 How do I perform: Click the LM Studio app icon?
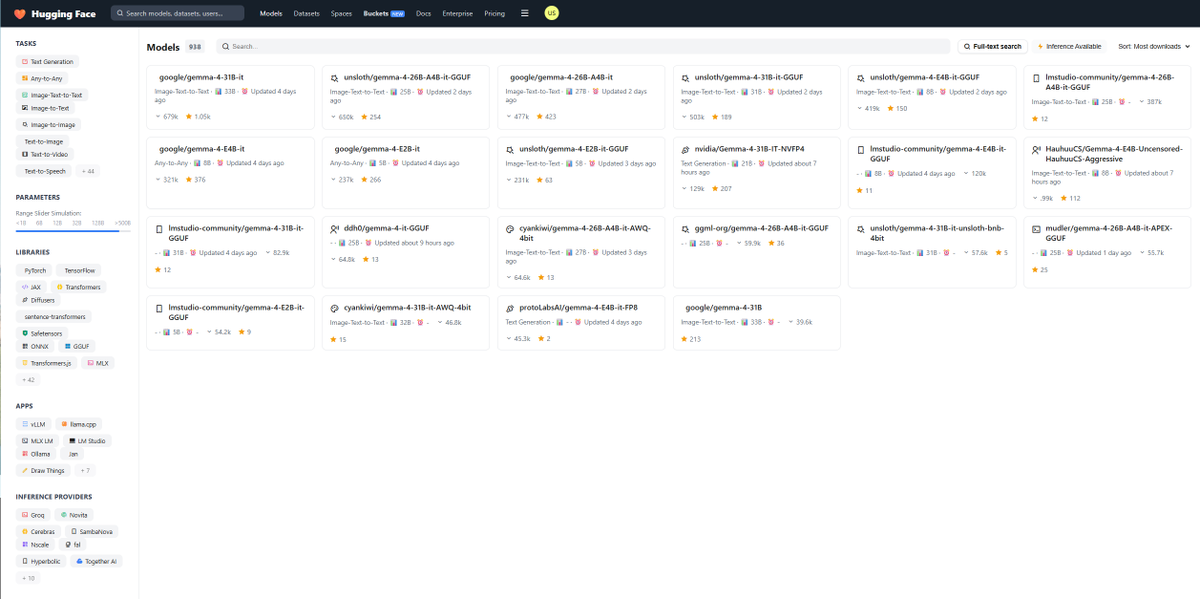pyautogui.click(x=71, y=441)
